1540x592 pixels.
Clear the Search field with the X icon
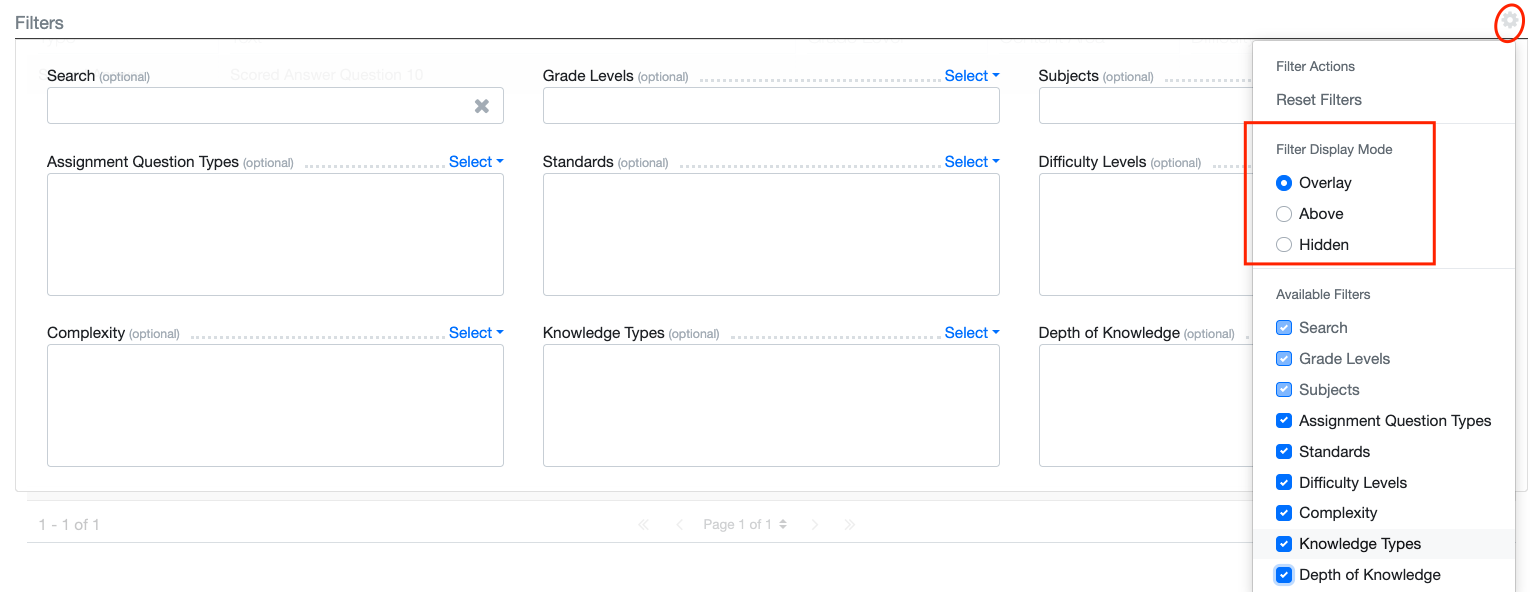point(482,106)
